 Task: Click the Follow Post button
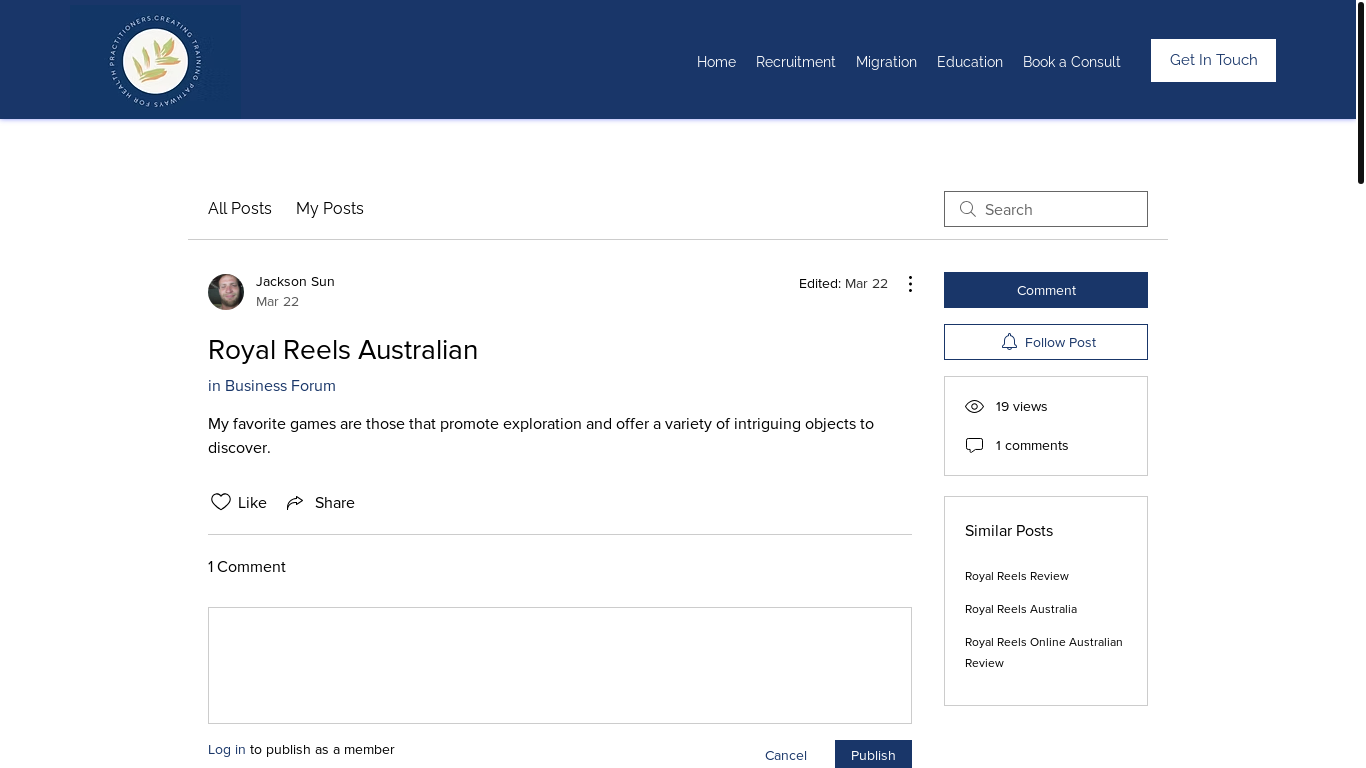(1046, 342)
